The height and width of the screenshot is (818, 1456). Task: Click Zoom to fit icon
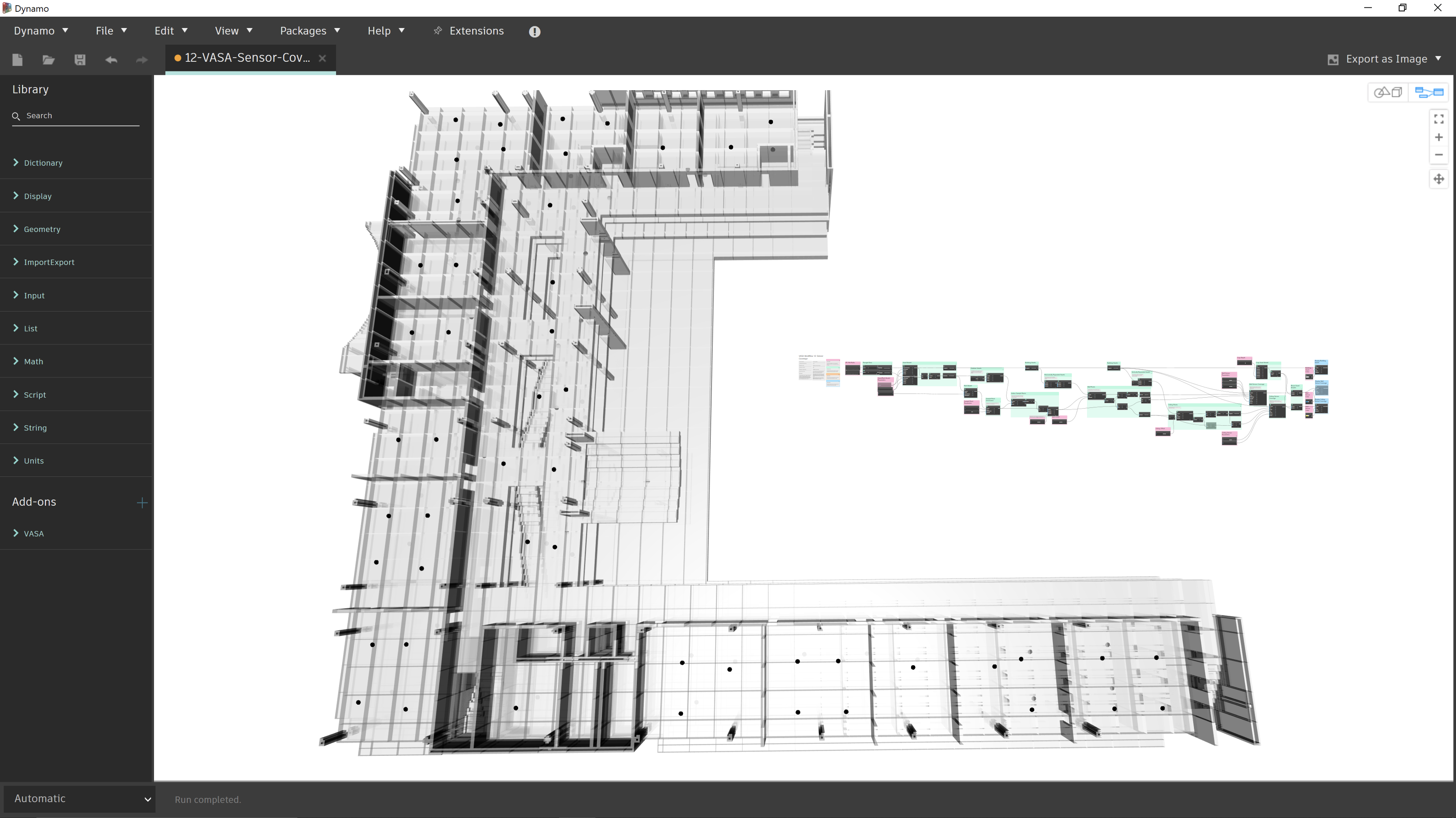click(x=1439, y=119)
